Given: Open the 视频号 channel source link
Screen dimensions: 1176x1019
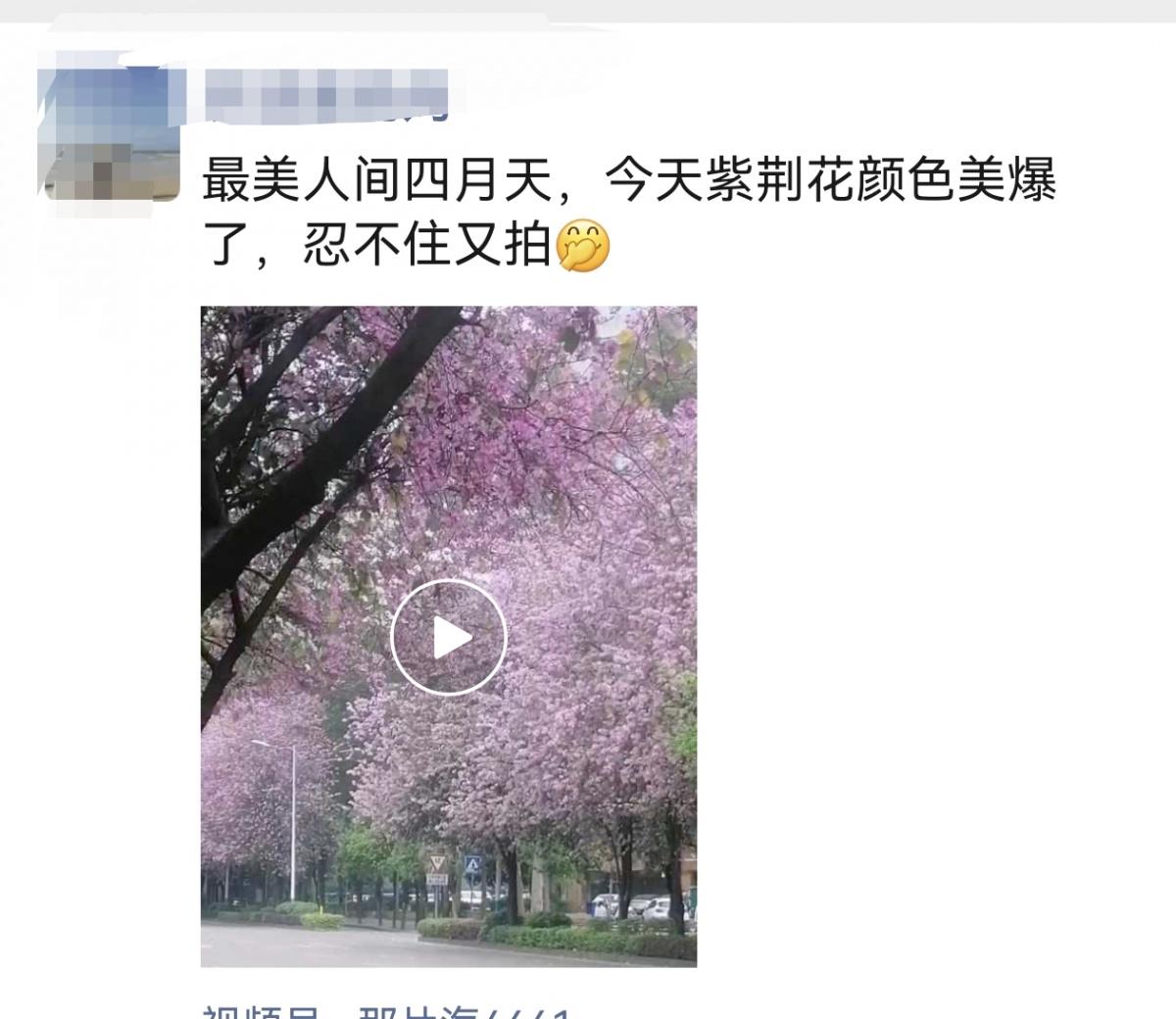Looking at the screenshot, I should pyautogui.click(x=259, y=1011).
